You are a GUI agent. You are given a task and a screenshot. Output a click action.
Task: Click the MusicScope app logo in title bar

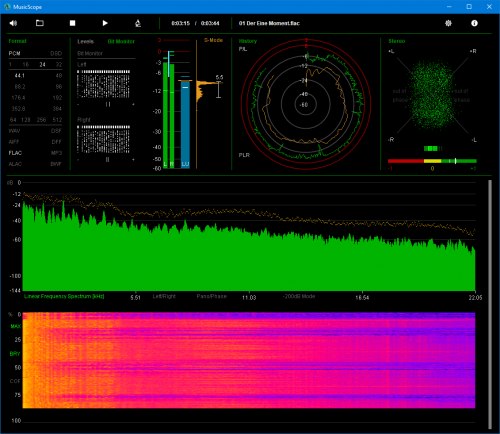(x=7, y=7)
